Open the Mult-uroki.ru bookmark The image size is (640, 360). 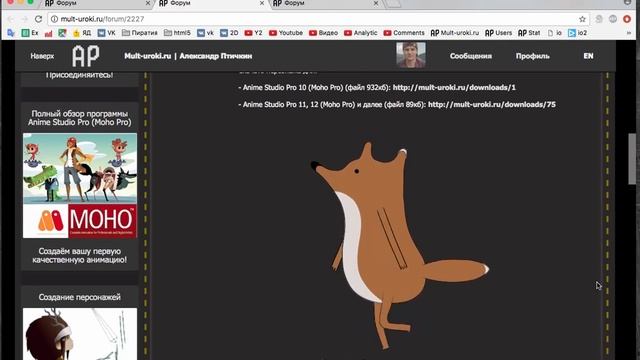455,33
